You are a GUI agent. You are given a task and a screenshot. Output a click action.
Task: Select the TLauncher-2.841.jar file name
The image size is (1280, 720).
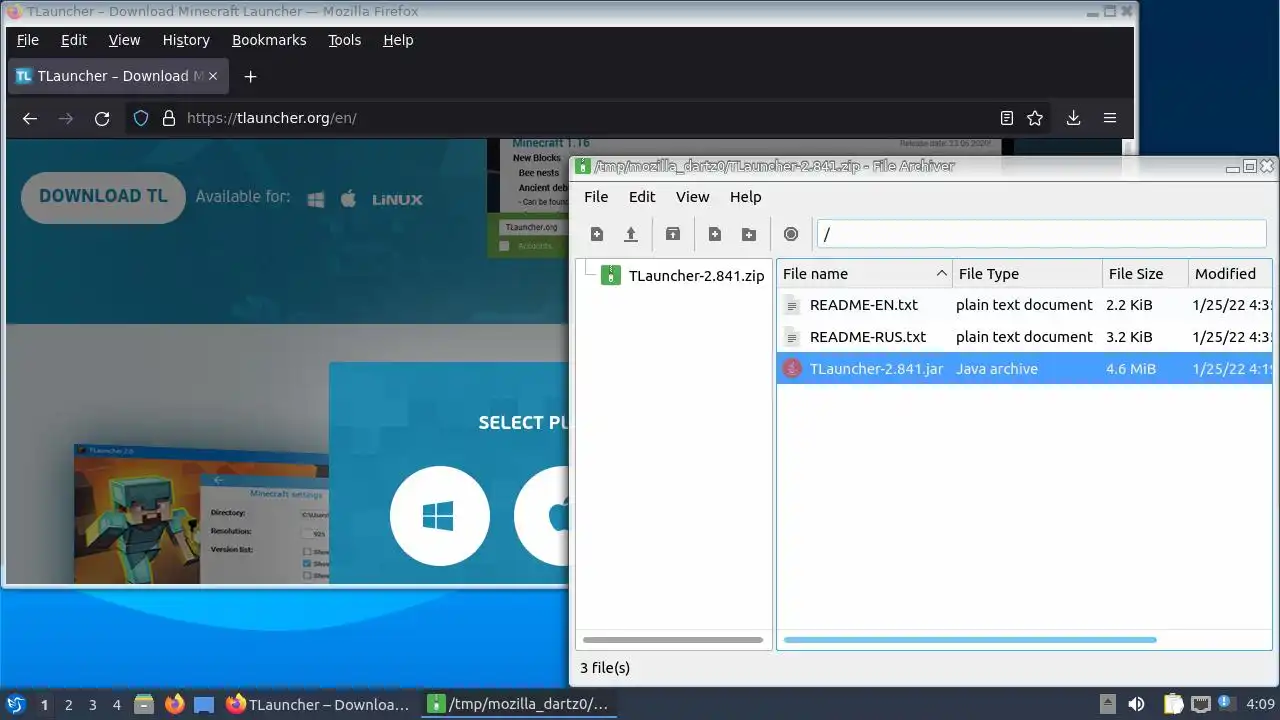(876, 369)
